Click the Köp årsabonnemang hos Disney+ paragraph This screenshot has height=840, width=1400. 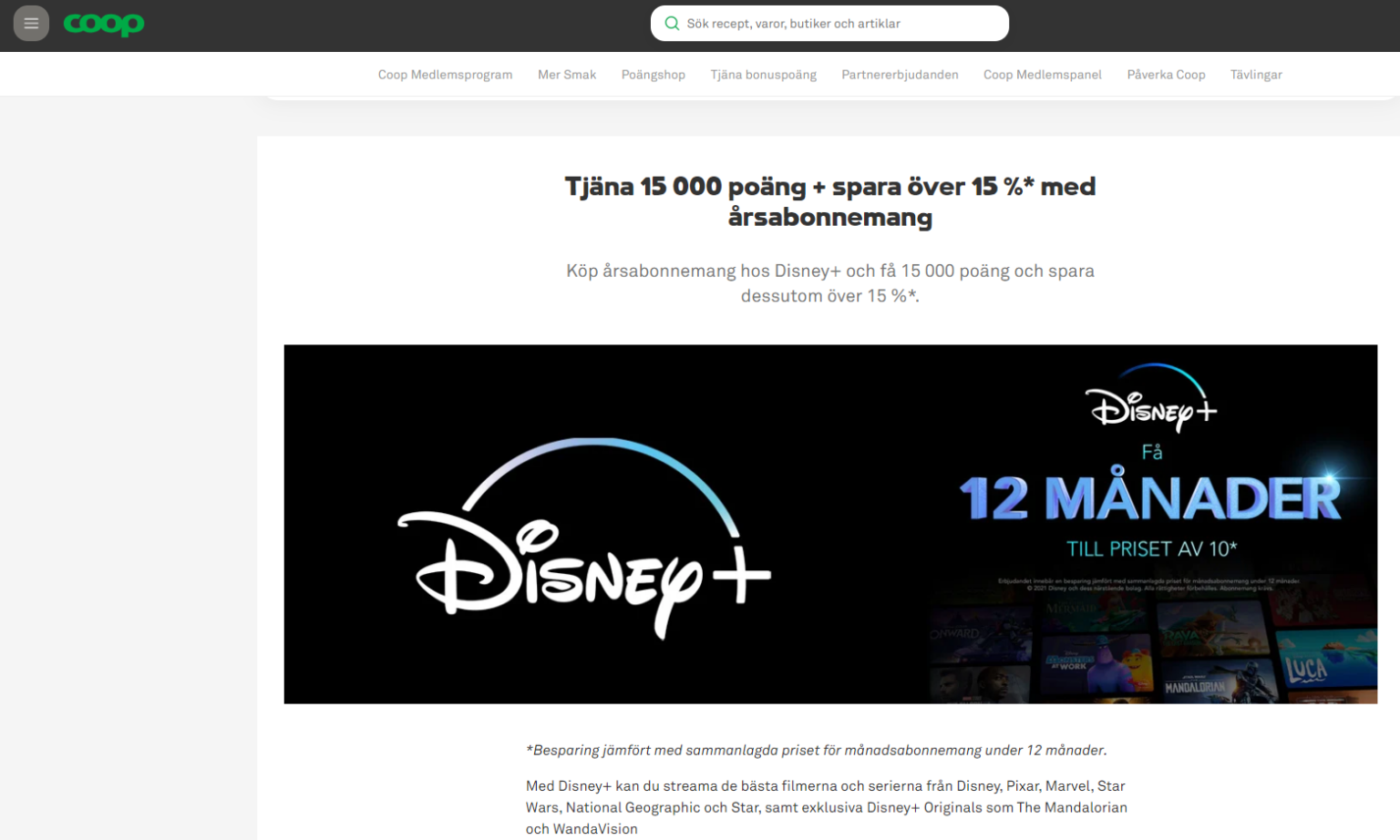[830, 283]
